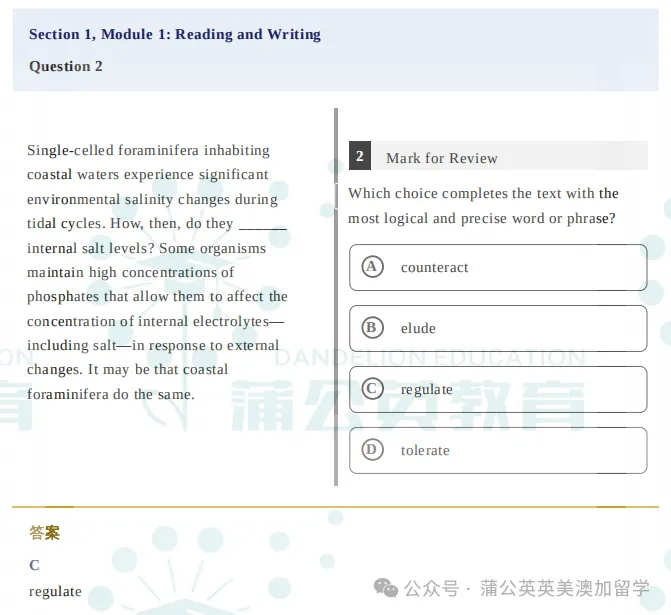Click the answer word regulate at bottom
The image size is (671, 615).
tap(55, 591)
